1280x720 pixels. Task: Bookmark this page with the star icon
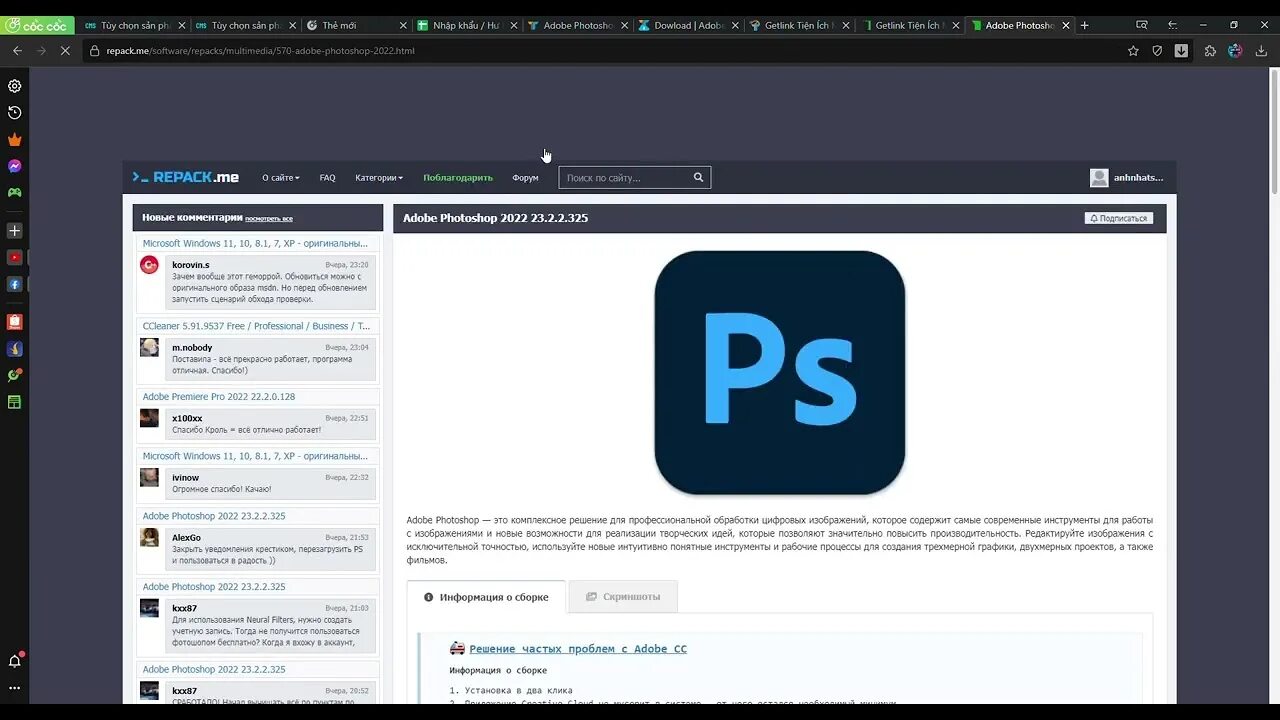tap(1133, 50)
